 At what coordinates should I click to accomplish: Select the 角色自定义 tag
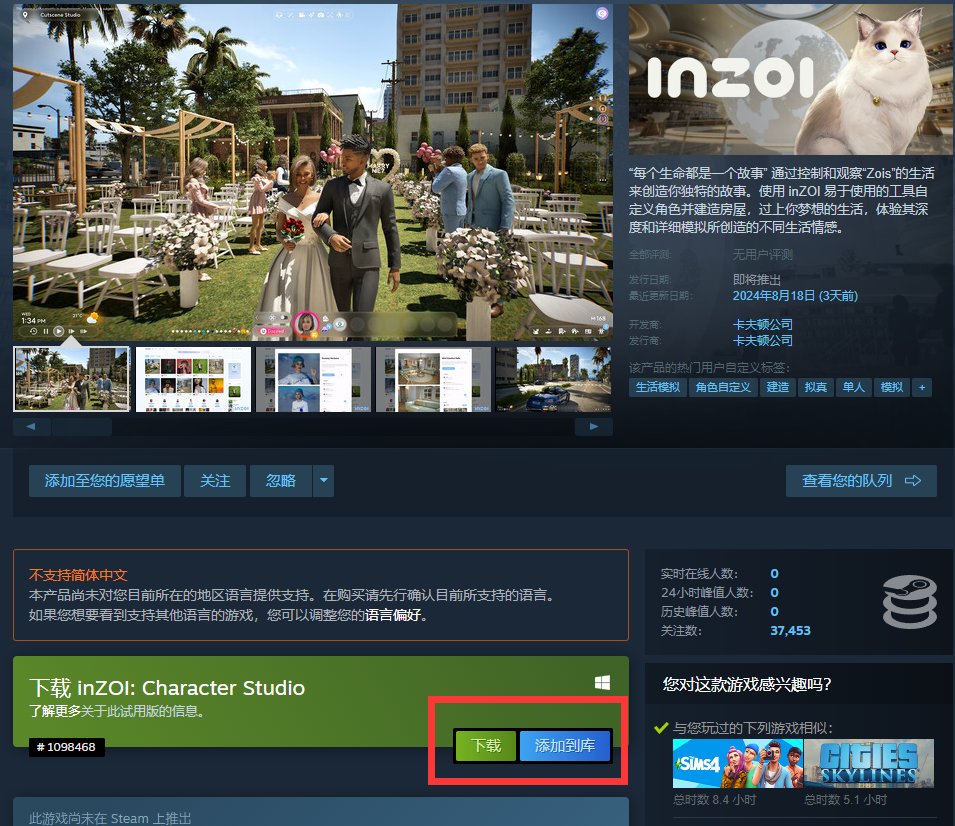click(723, 387)
